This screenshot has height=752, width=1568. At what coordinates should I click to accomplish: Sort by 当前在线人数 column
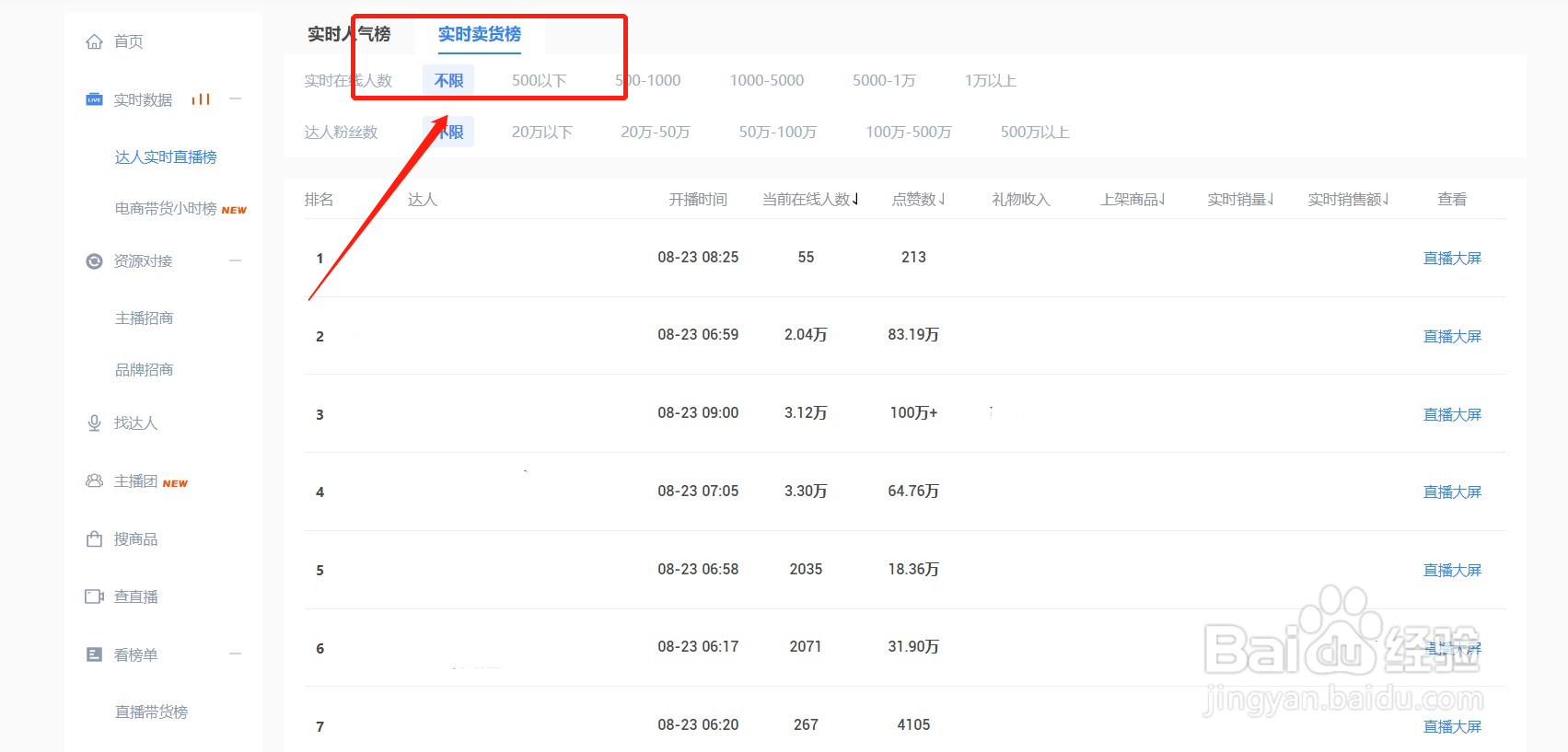click(810, 200)
